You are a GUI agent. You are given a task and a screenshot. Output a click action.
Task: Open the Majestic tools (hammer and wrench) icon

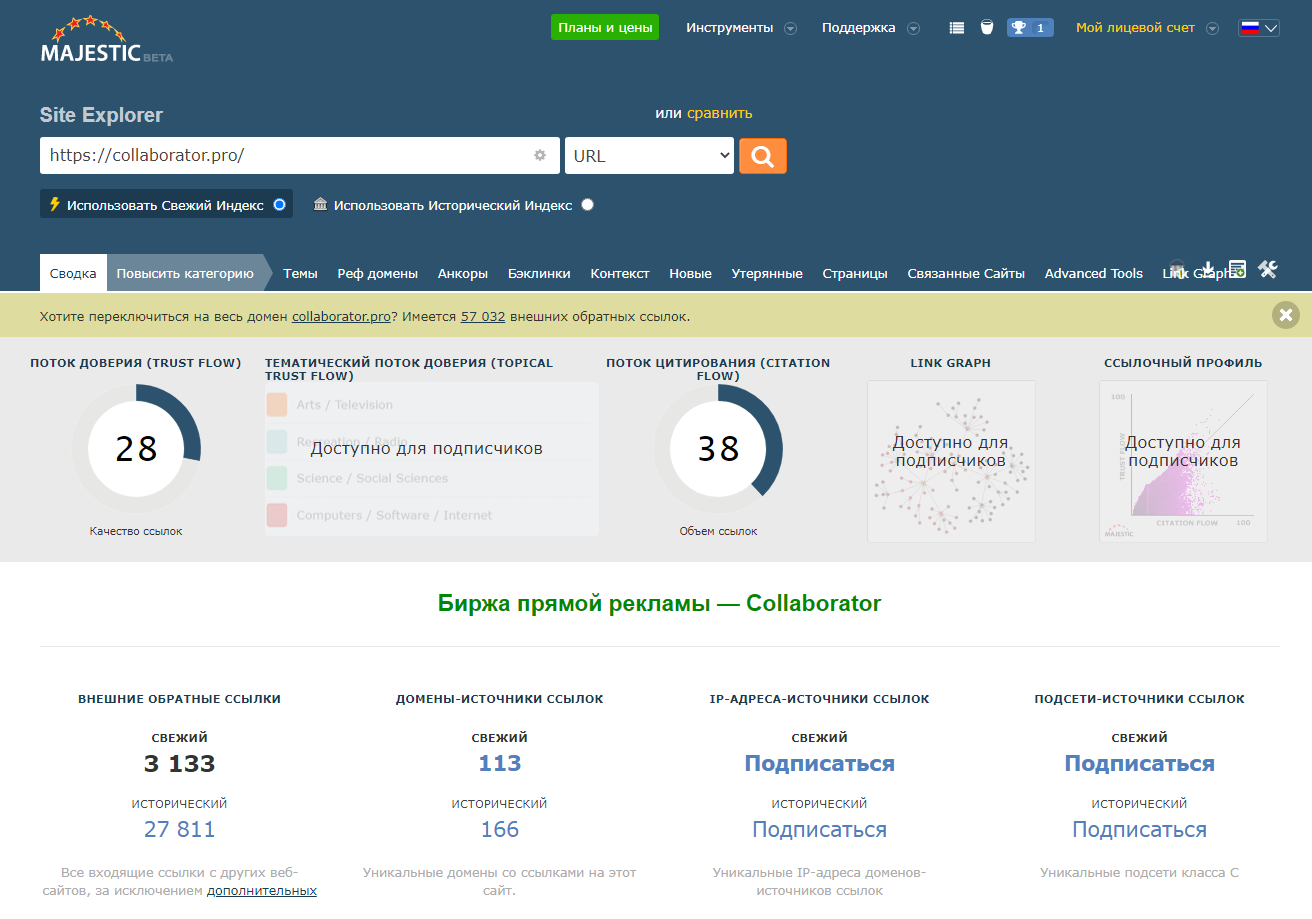tap(1268, 269)
